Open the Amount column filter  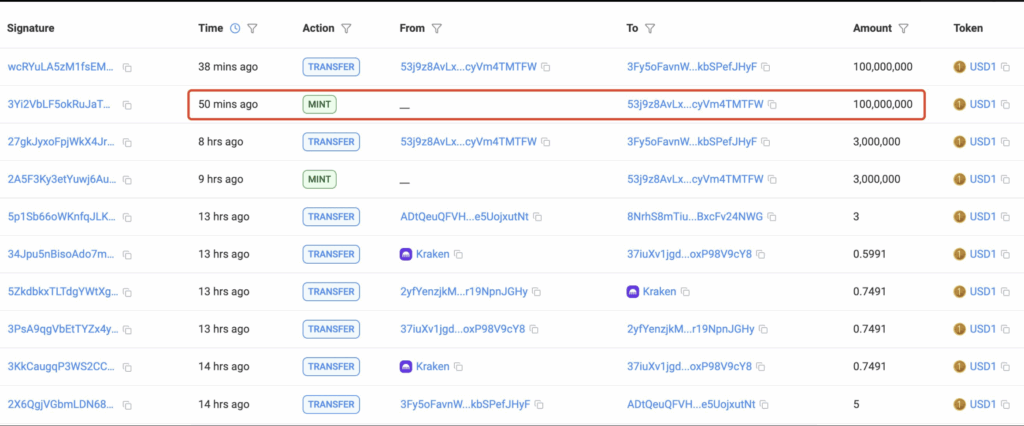point(903,29)
